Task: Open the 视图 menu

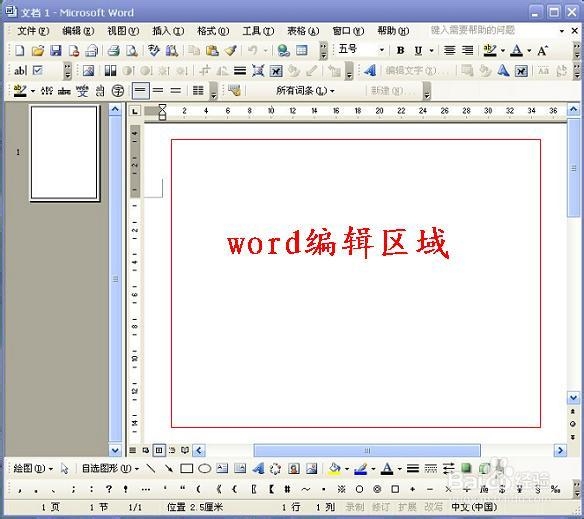Action: [123, 31]
